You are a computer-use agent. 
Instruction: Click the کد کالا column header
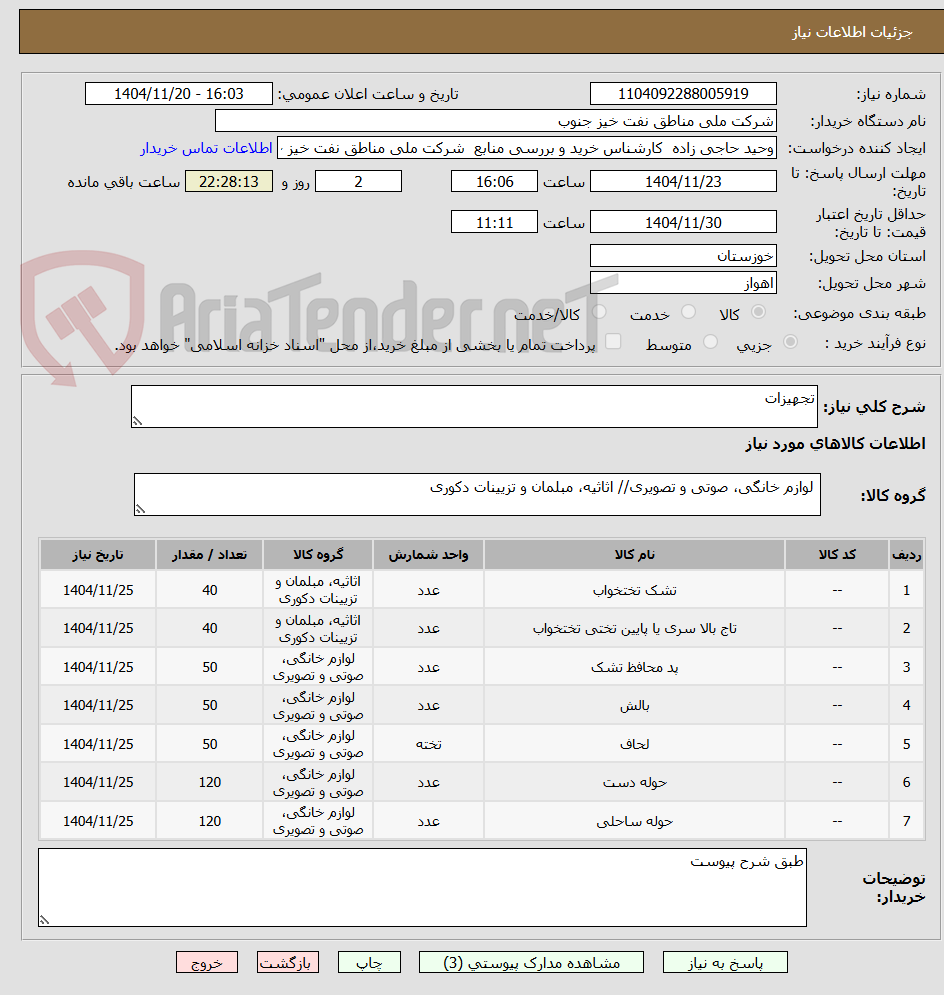(x=837, y=555)
